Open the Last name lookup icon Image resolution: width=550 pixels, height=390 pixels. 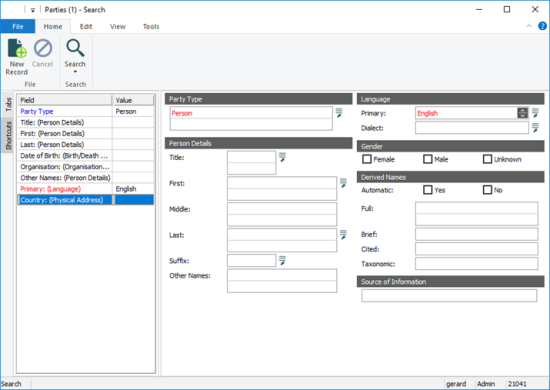(x=343, y=235)
